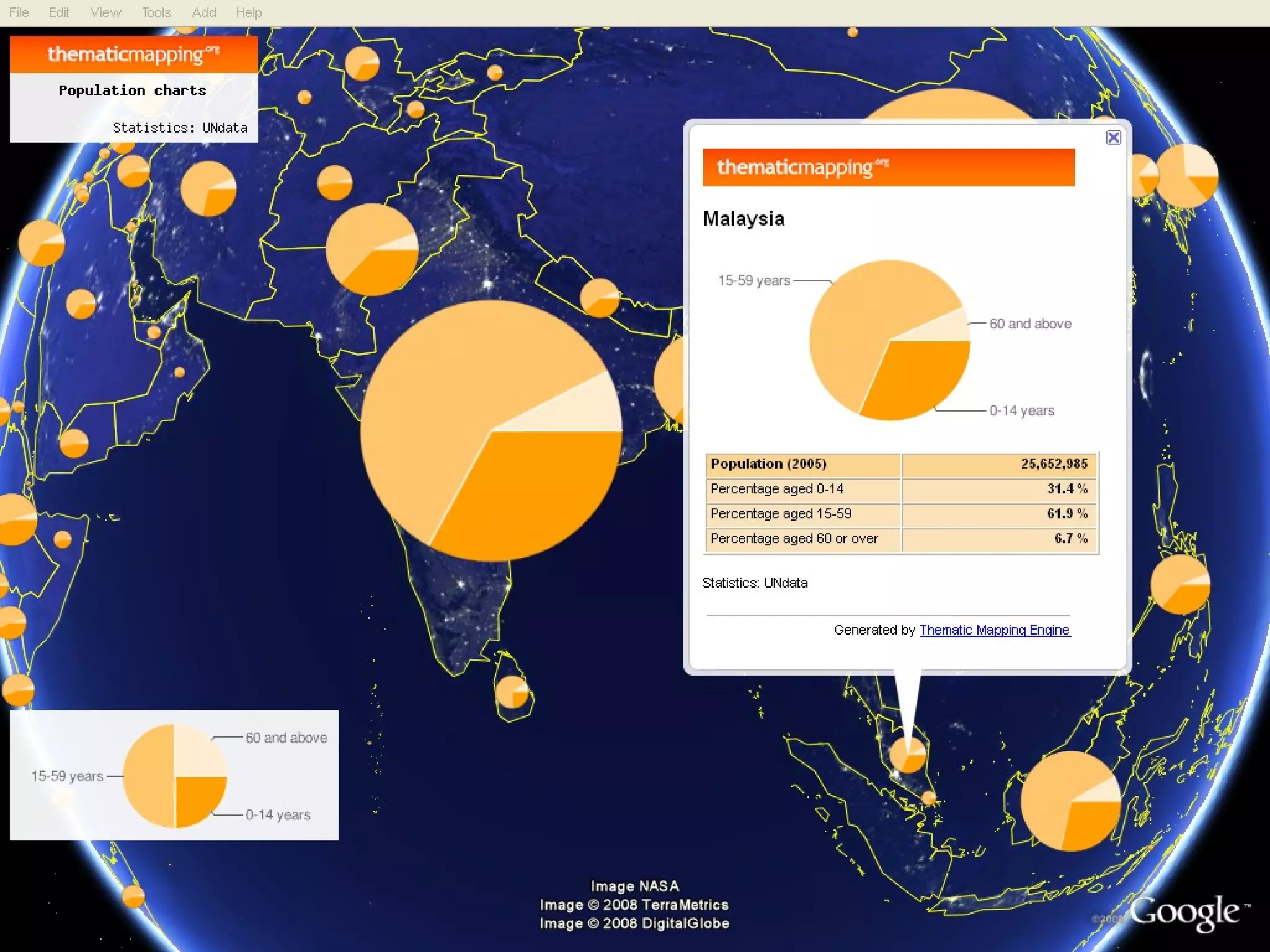The height and width of the screenshot is (952, 1270).
Task: Close the Malaysia info balloon
Action: [x=1113, y=138]
